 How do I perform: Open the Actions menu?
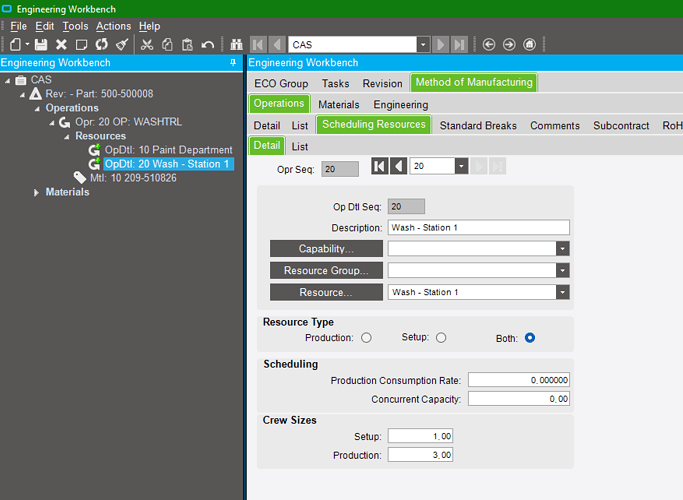pos(113,26)
